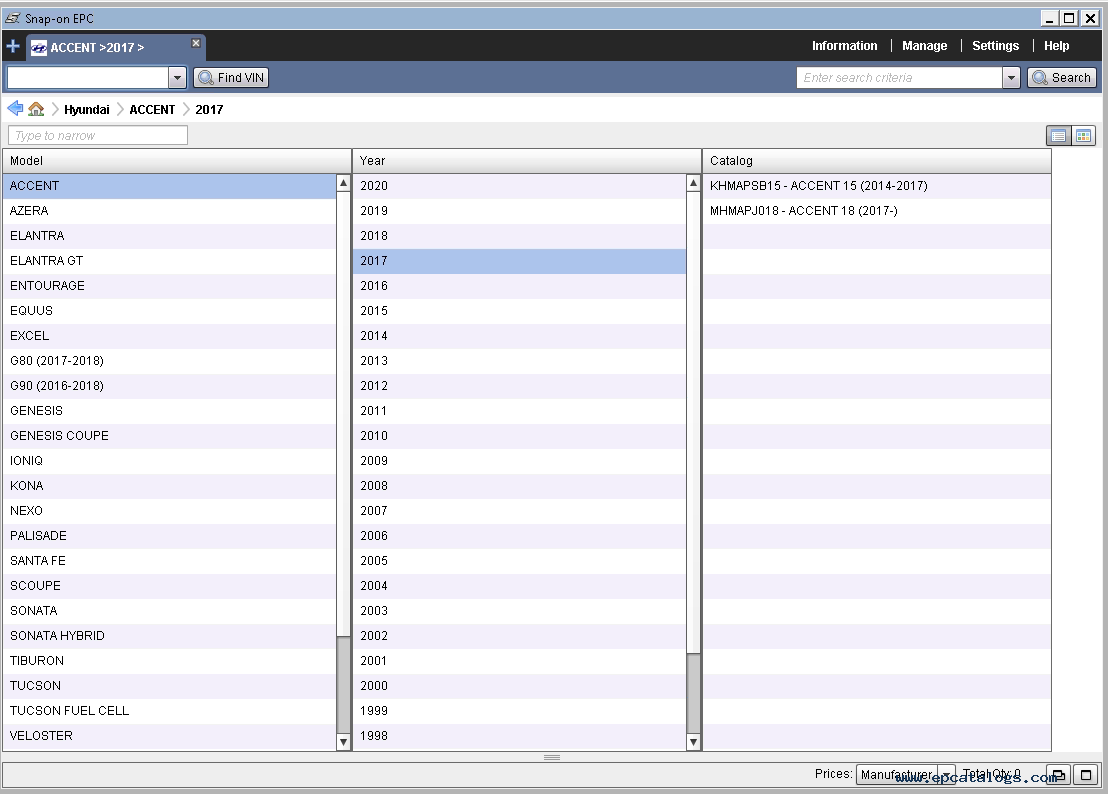
Task: Click the ACCENT breadcrumb link
Action: coord(152,109)
